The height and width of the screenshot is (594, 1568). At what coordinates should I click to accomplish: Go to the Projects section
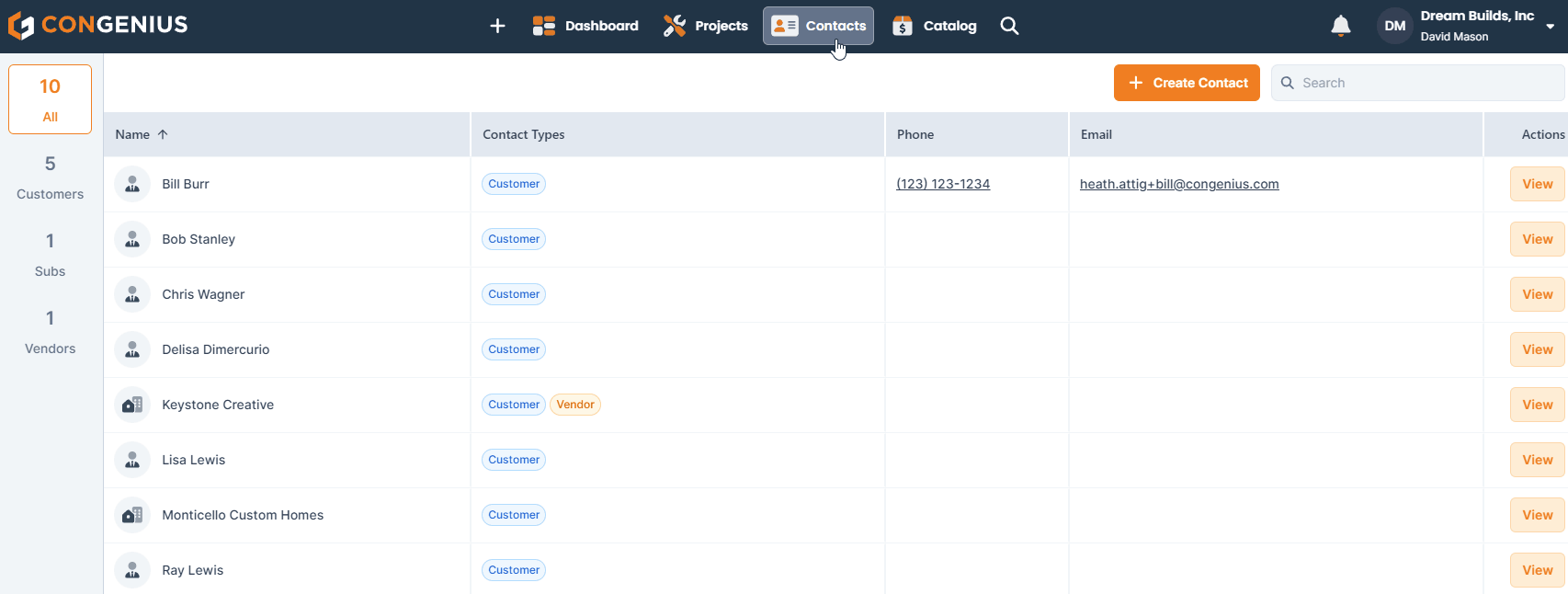click(706, 26)
